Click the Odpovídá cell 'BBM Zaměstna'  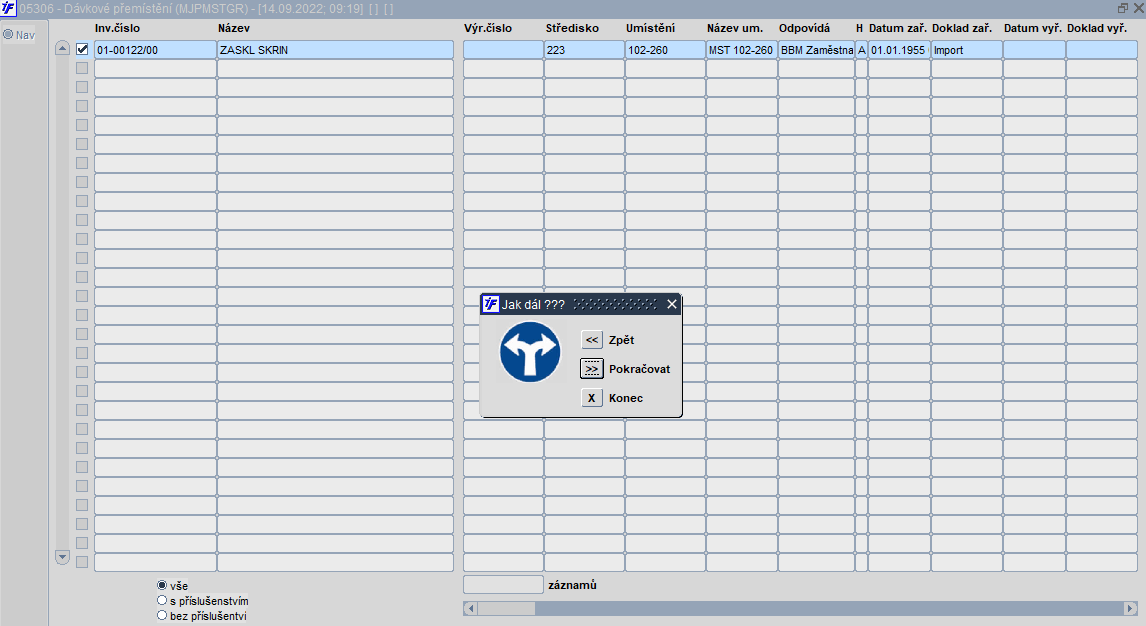point(816,50)
